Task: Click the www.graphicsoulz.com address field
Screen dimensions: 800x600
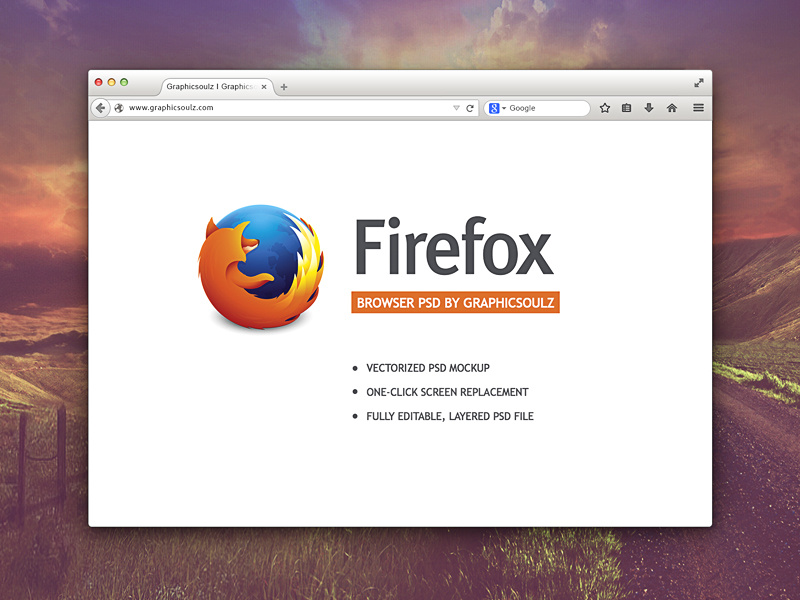Action: coord(286,108)
